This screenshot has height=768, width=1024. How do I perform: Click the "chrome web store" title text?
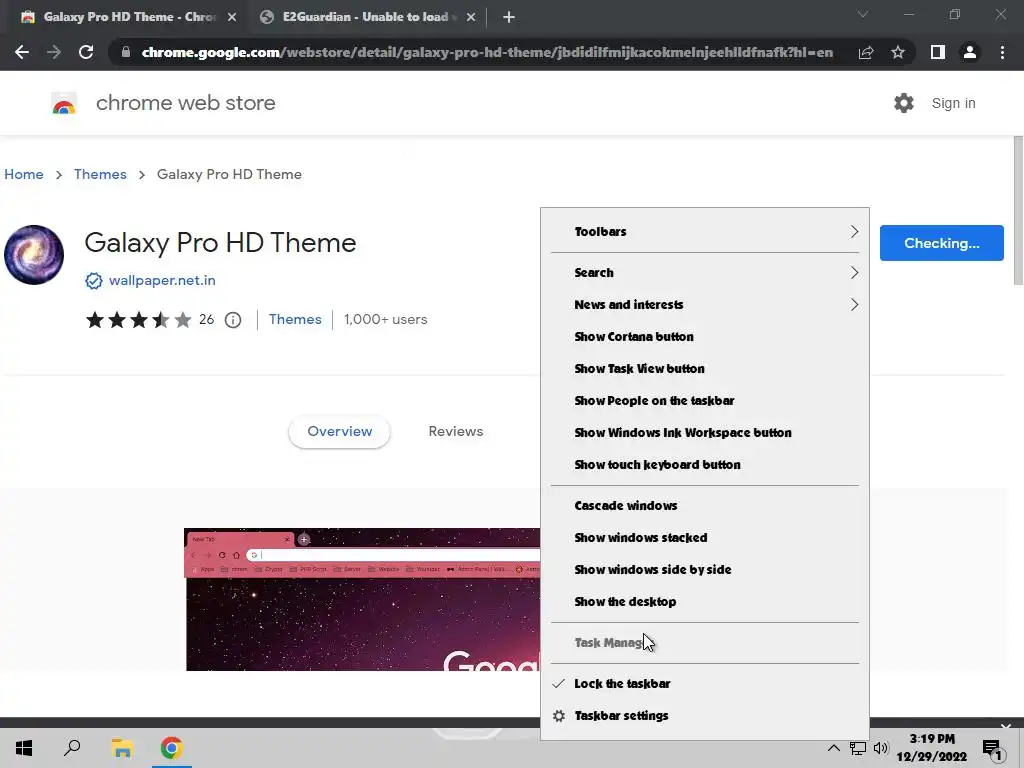(185, 103)
